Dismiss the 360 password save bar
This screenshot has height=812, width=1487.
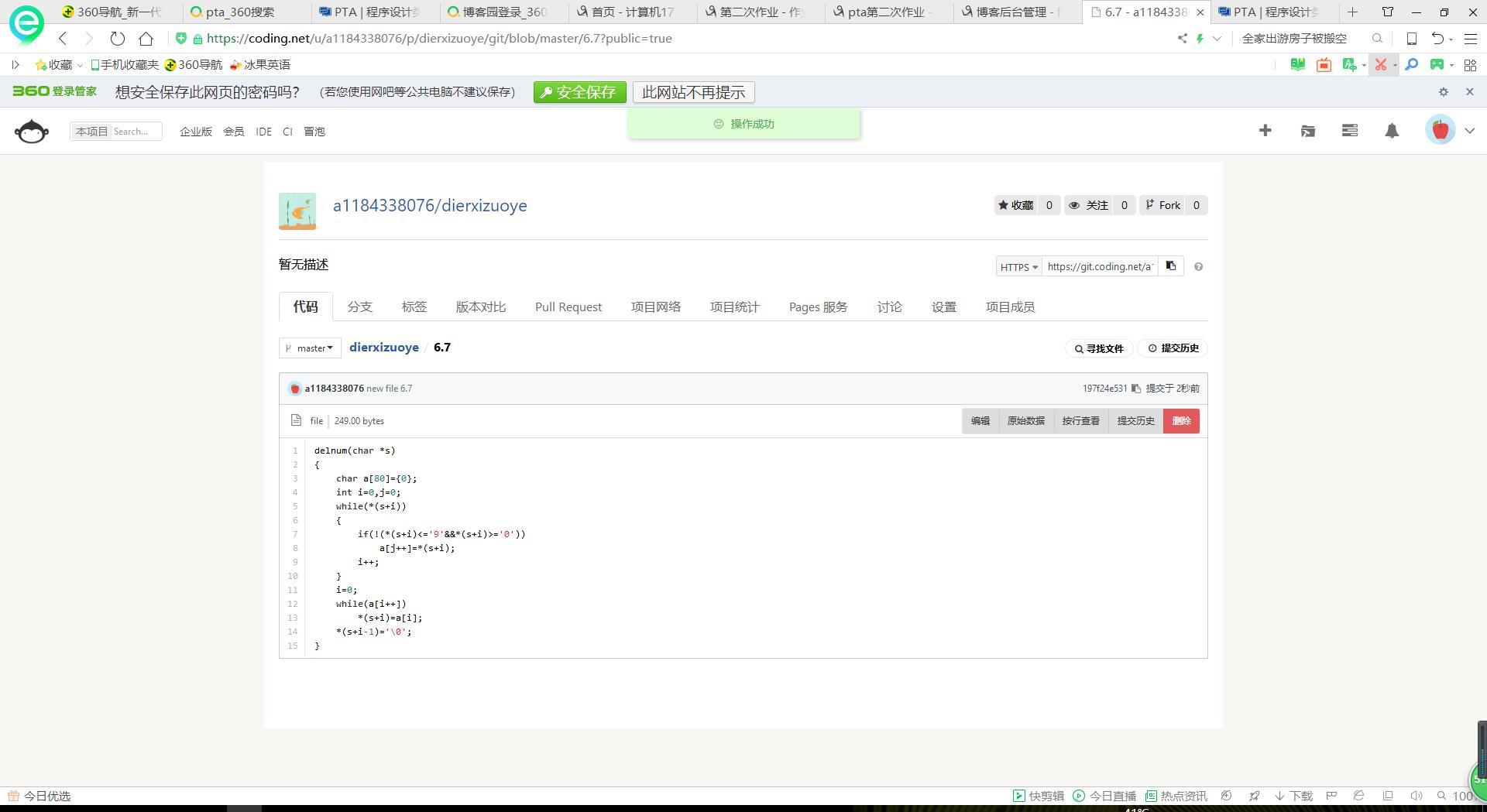click(x=1470, y=92)
